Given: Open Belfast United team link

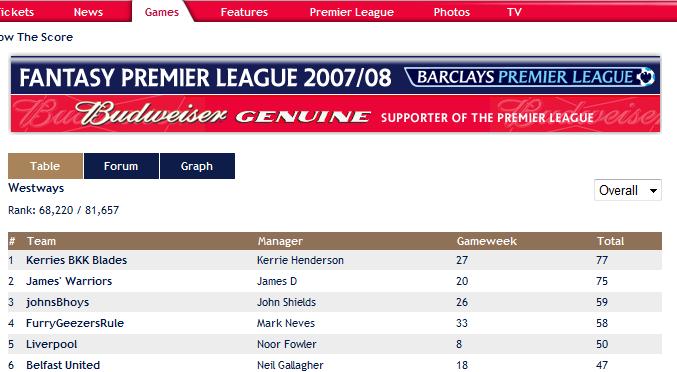Looking at the screenshot, I should pyautogui.click(x=63, y=365).
